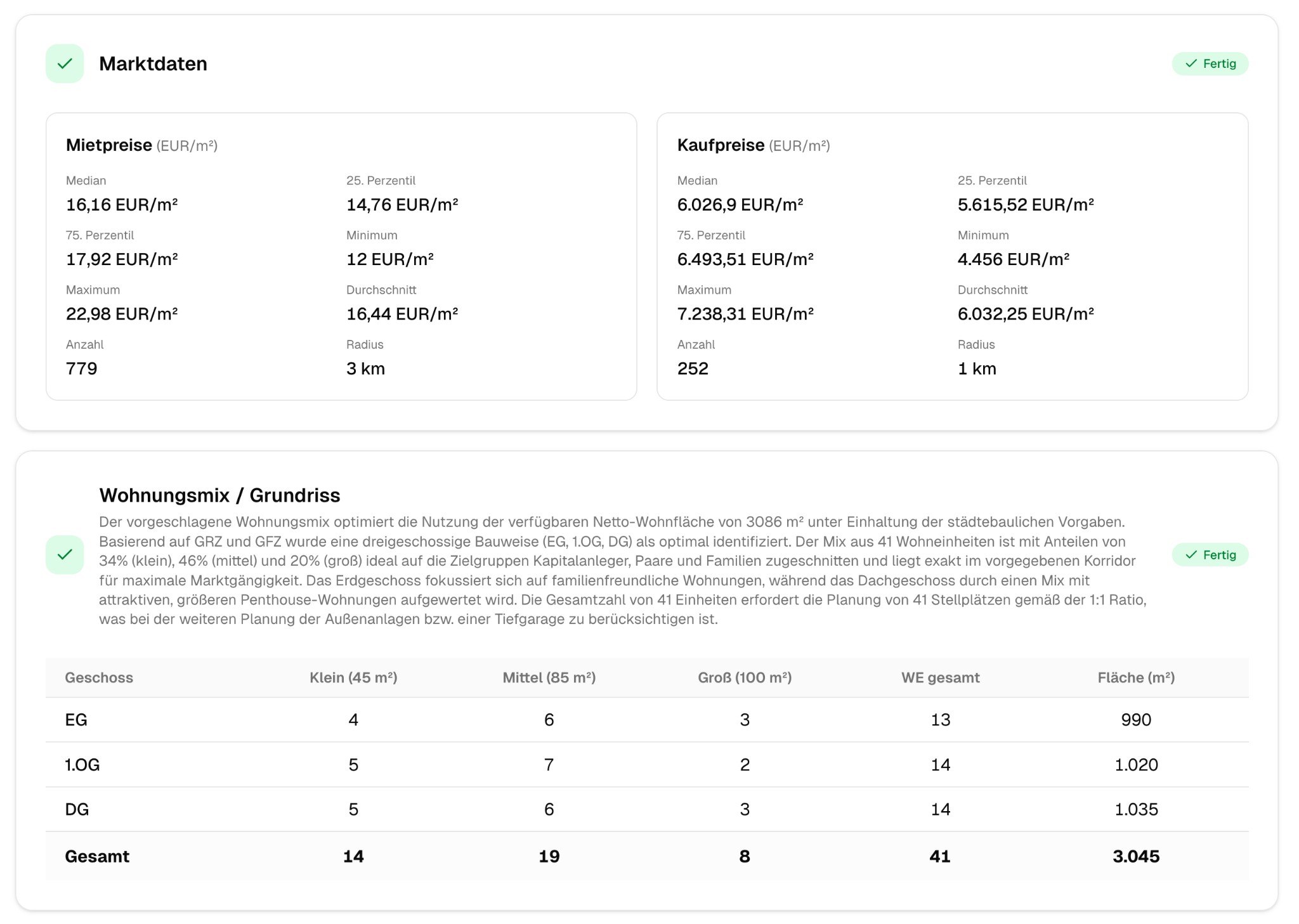Select the DG table row label
Viewport: 1299px width, 924px height.
77,809
